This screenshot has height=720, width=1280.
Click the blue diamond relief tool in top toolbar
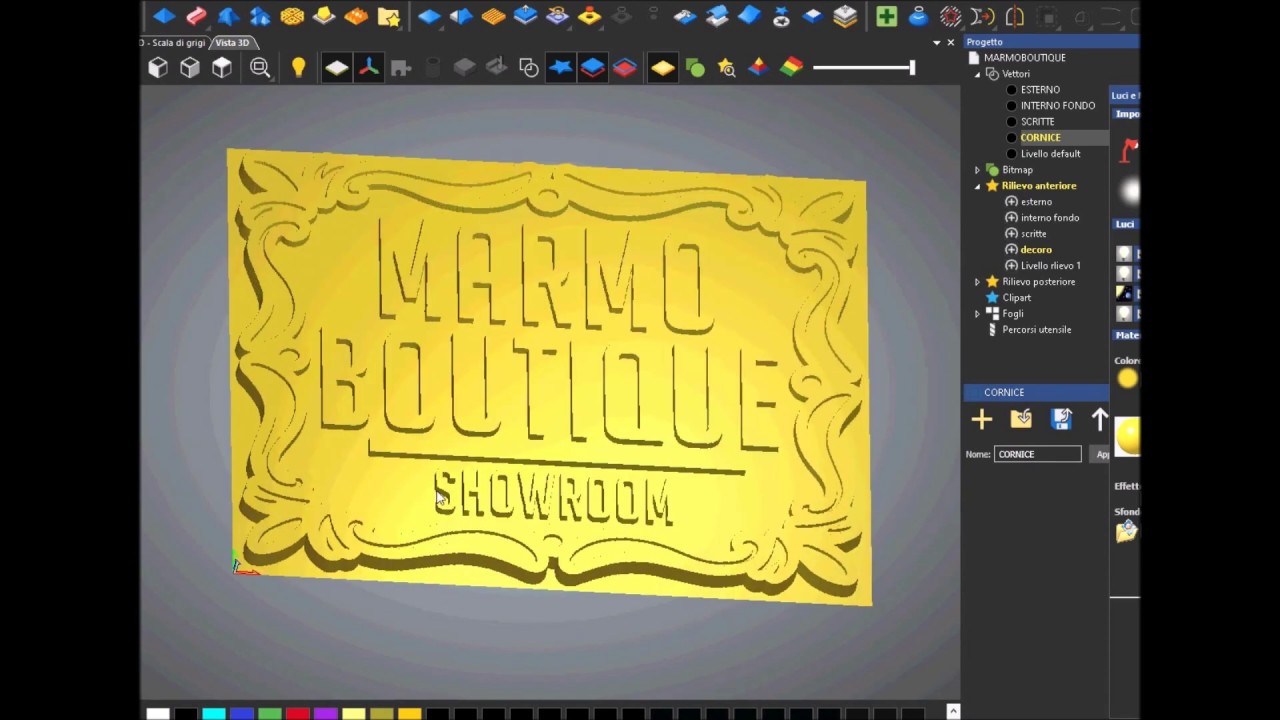pos(165,16)
